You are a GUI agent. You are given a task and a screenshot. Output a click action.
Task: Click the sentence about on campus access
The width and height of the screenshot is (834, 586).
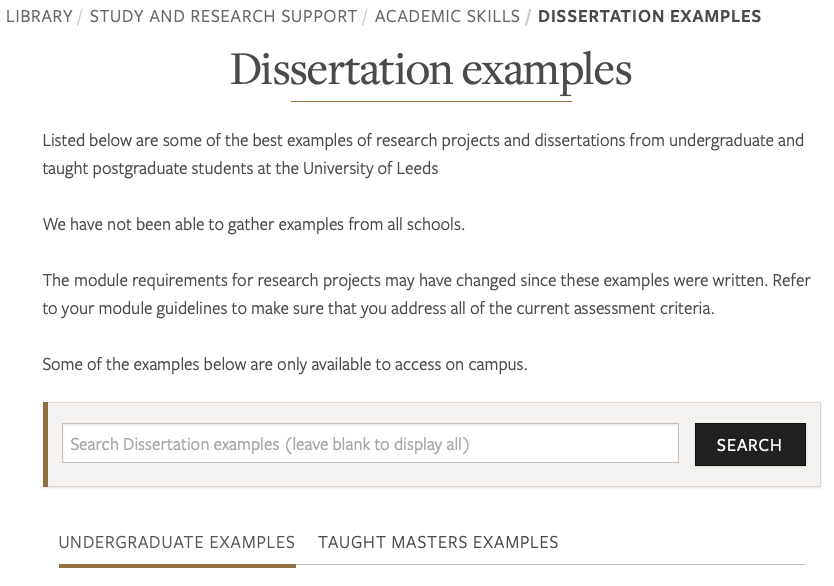pyautogui.click(x=284, y=364)
